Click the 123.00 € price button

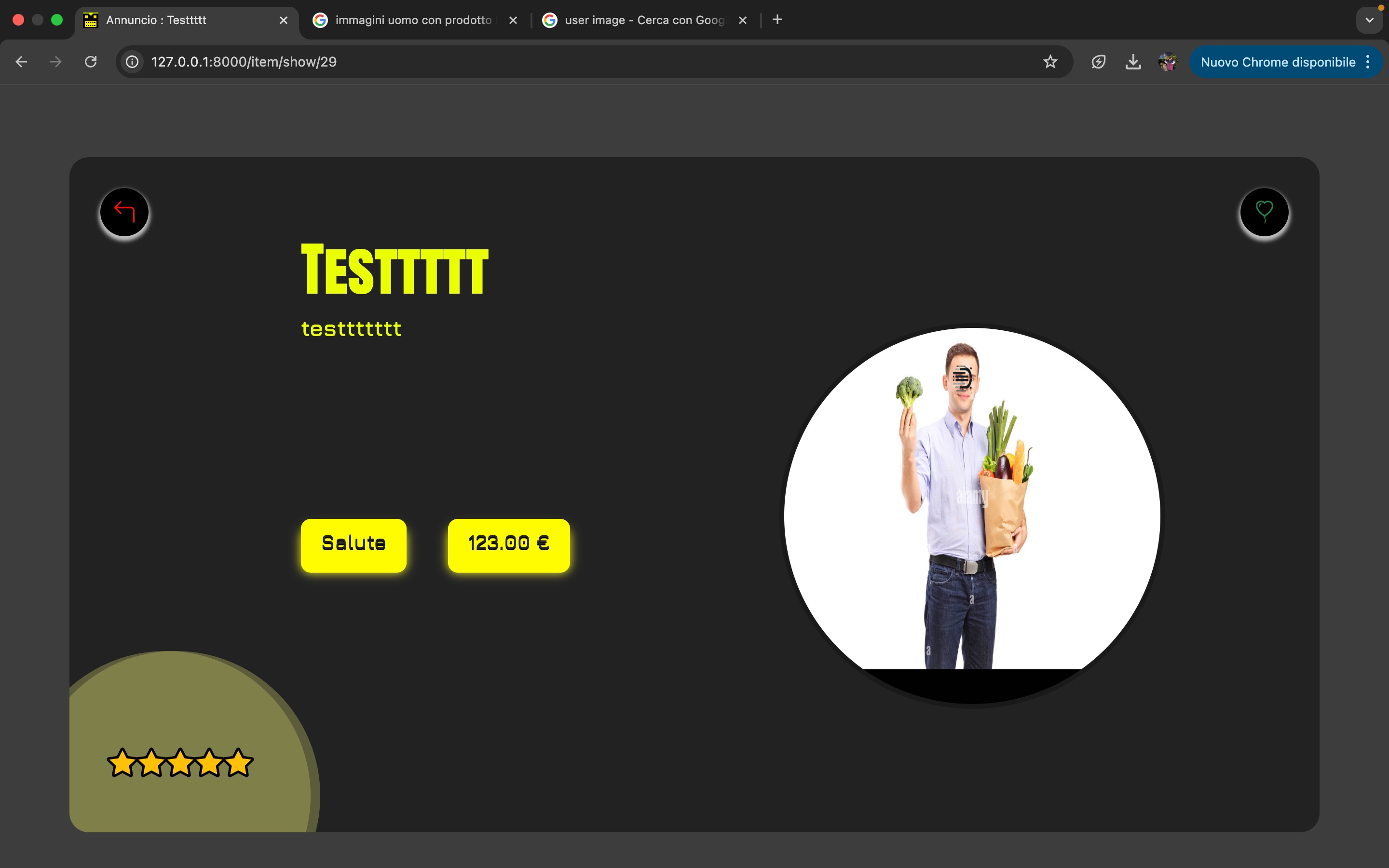(x=508, y=545)
